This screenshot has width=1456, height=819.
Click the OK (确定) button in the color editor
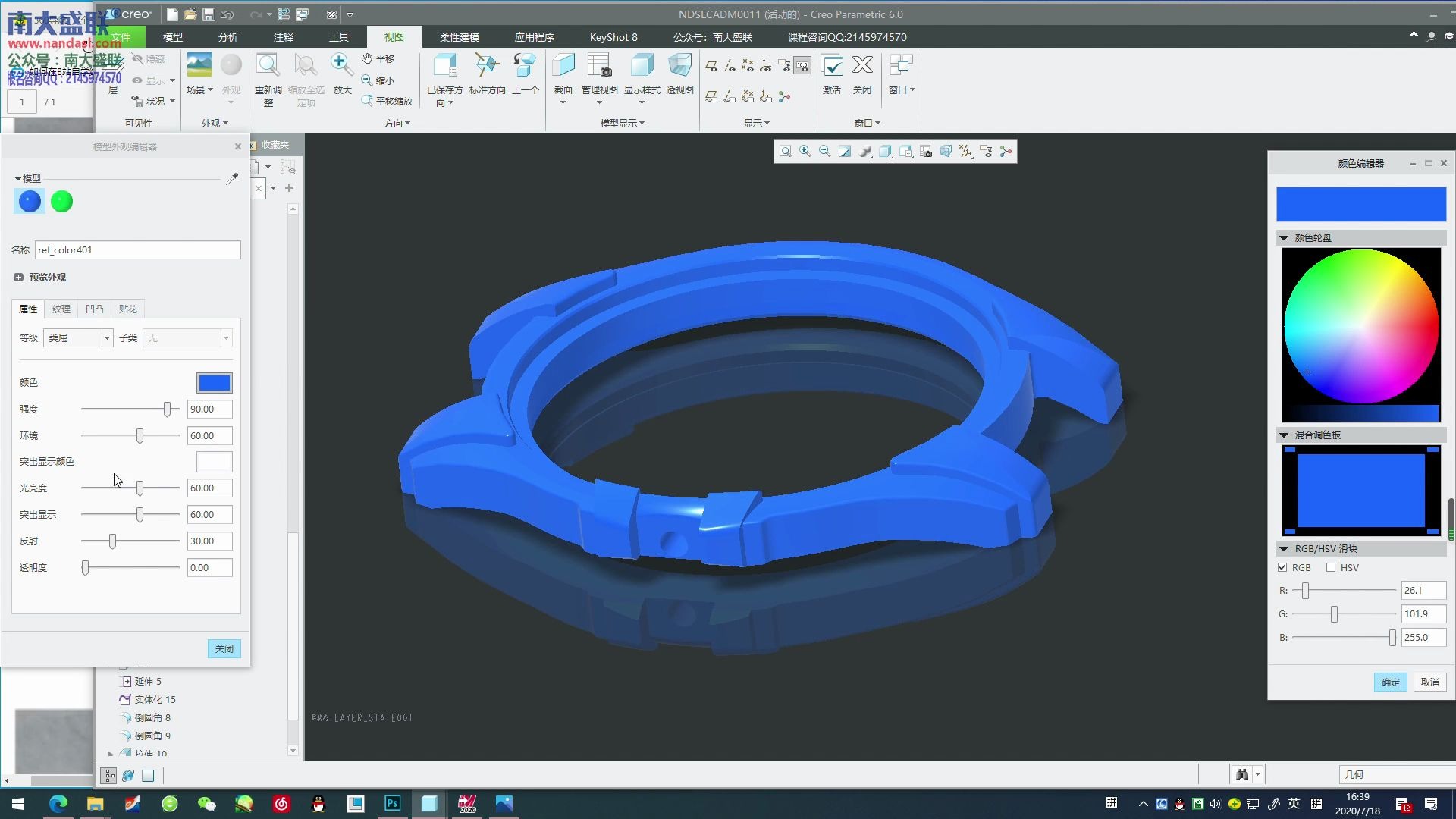pos(1390,682)
